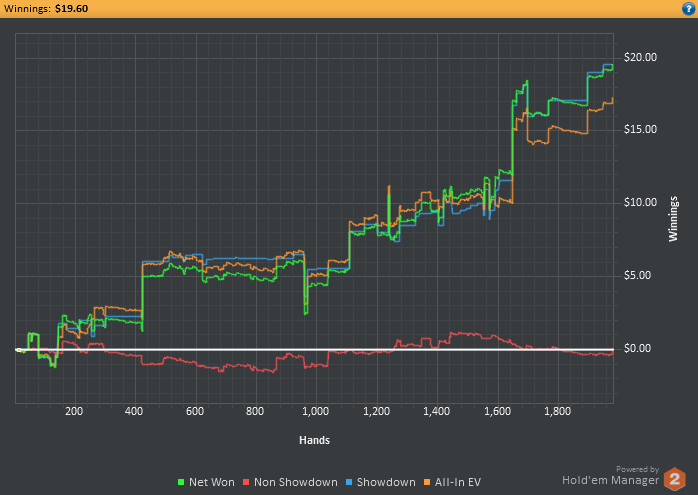Click the 1,200 hands axis label

pos(376,411)
